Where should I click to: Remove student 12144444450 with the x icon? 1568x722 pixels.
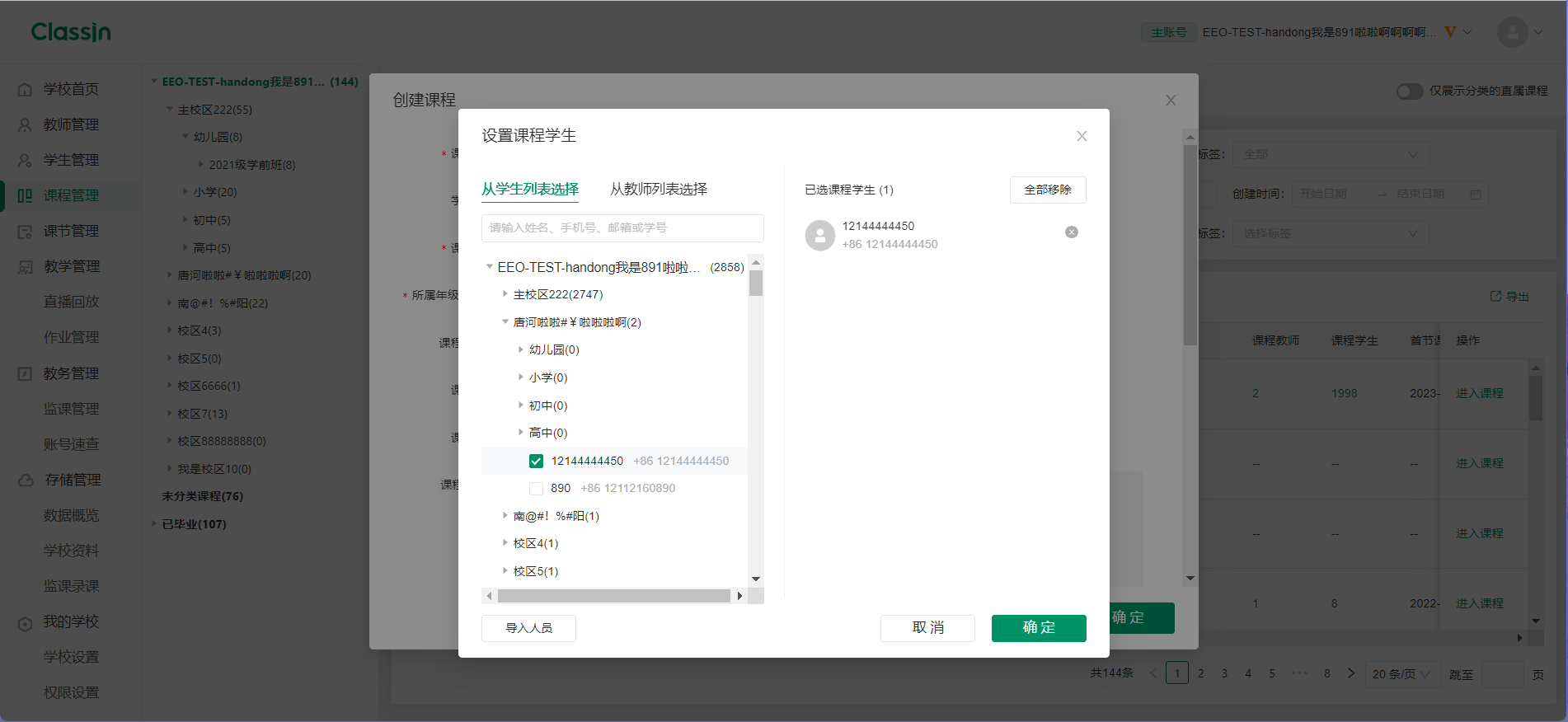(x=1072, y=232)
